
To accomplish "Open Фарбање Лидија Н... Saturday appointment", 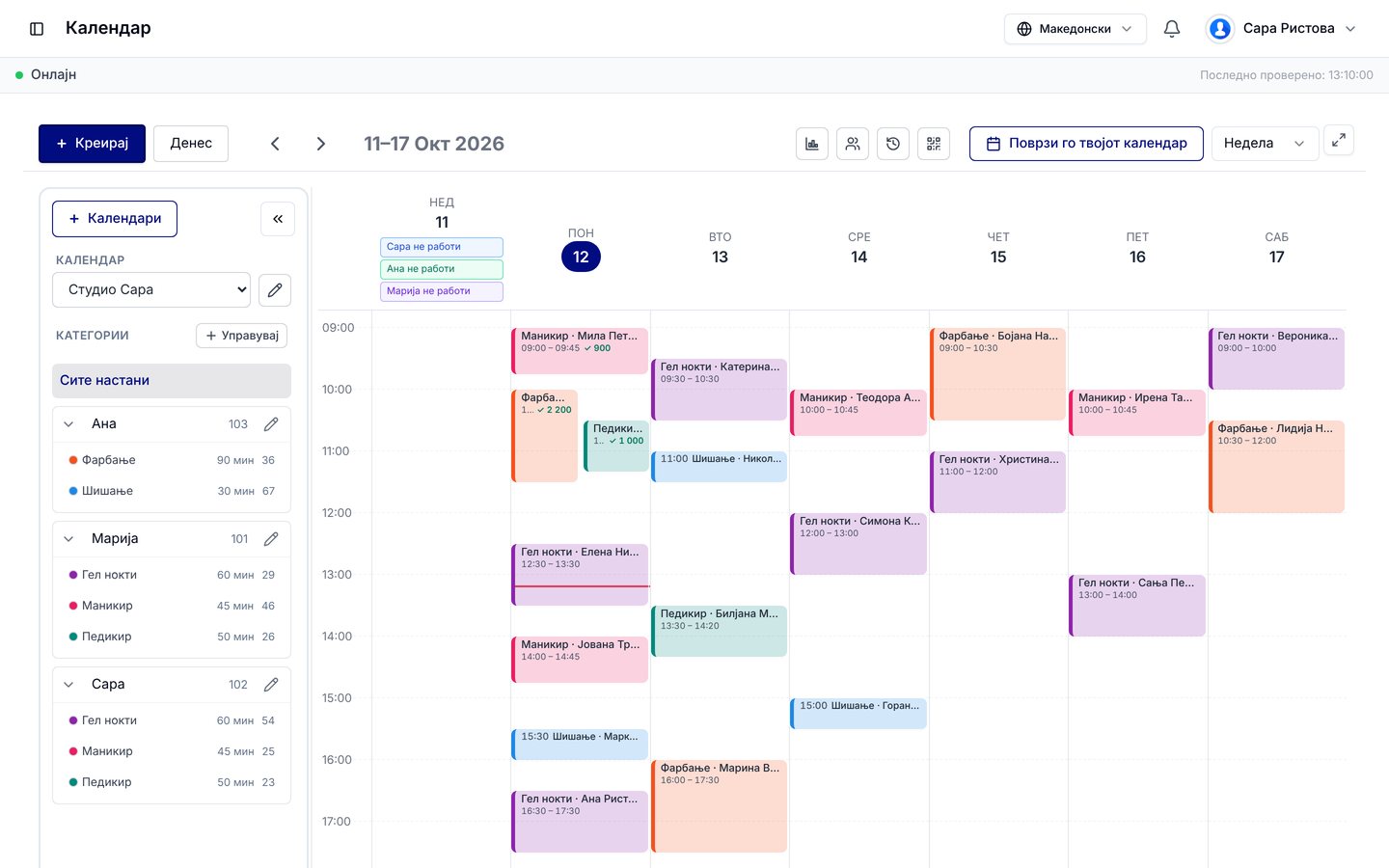I will pyautogui.click(x=1276, y=467).
